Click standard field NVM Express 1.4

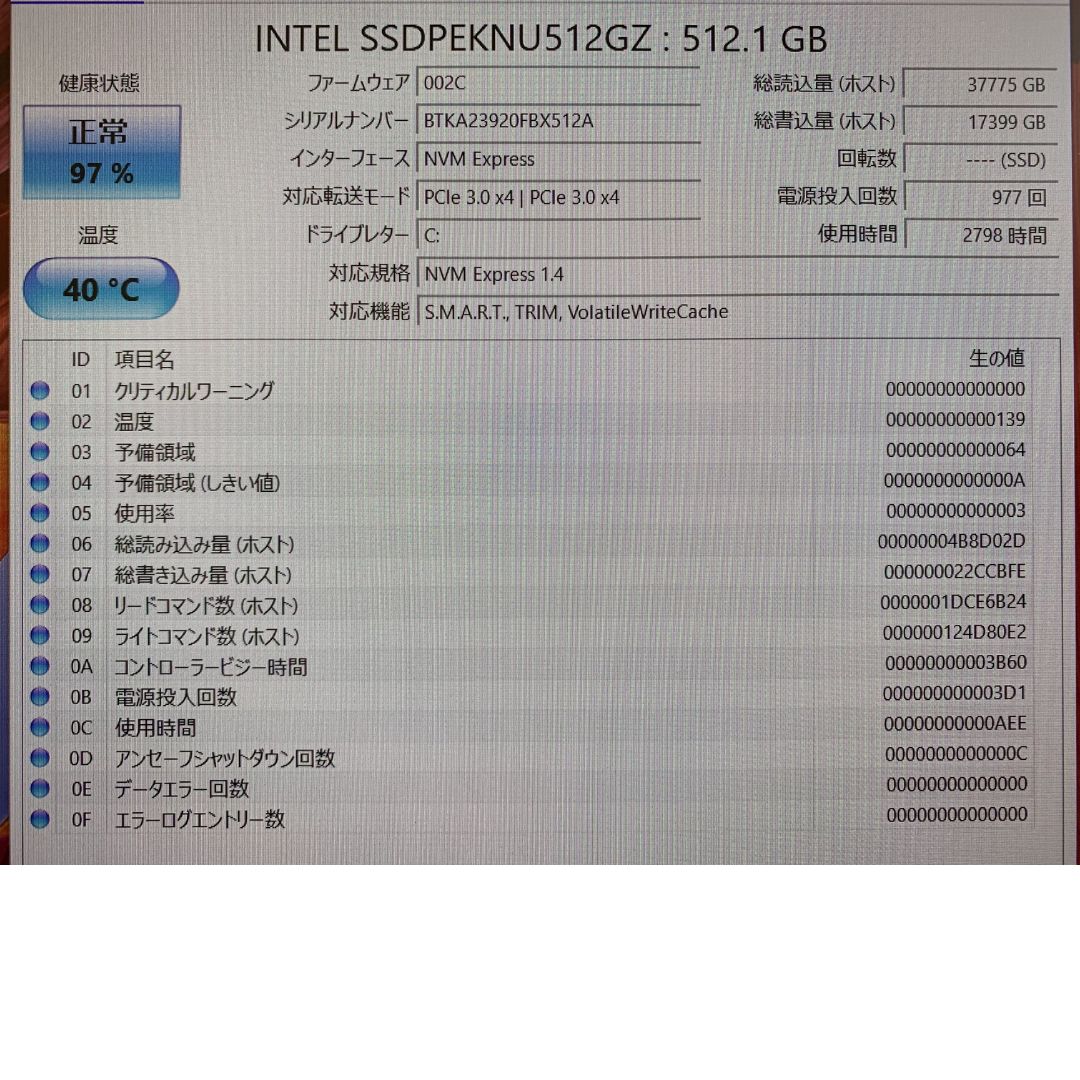pyautogui.click(x=738, y=274)
